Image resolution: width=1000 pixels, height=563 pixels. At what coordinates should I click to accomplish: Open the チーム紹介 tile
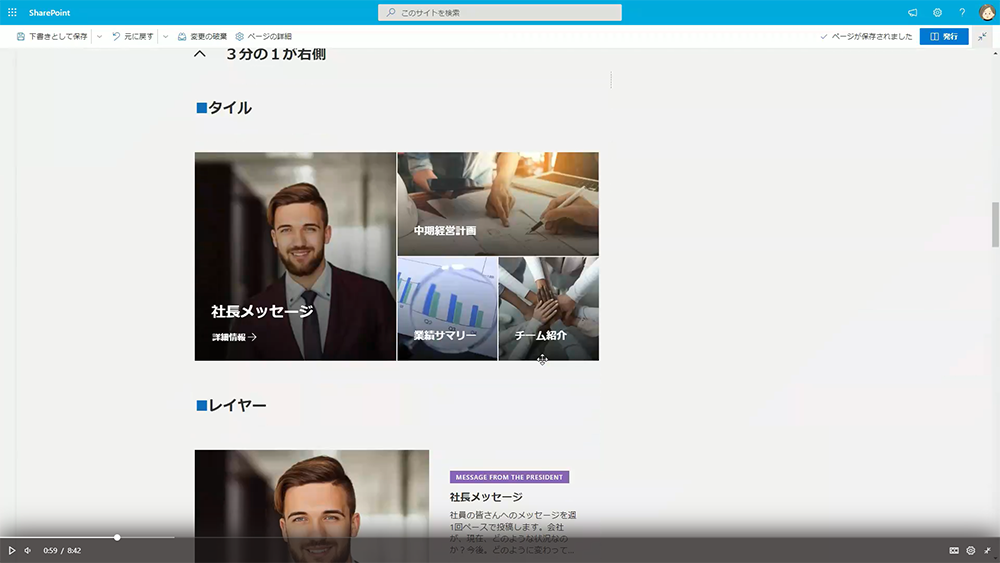[x=548, y=309]
